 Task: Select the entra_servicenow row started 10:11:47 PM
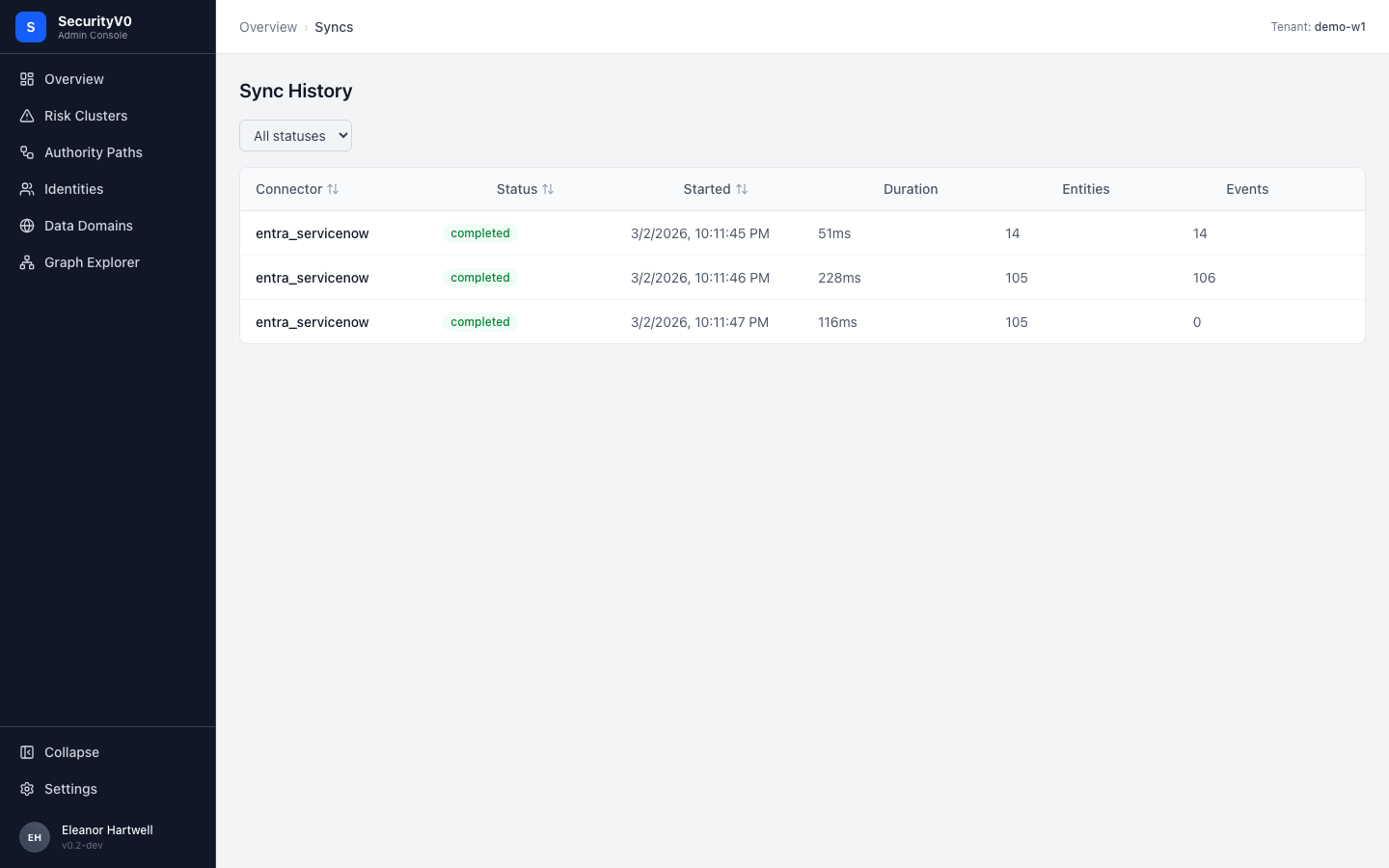point(803,322)
